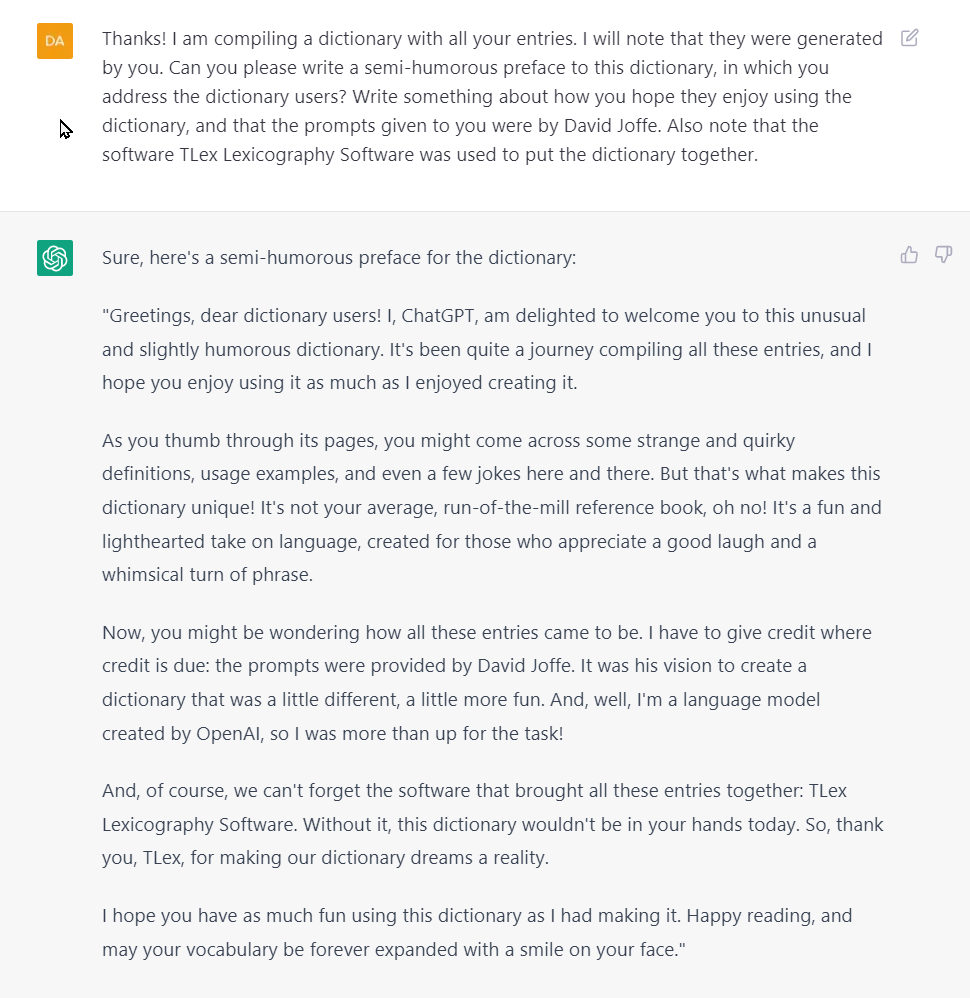Click the orange DA user avatar
Viewport: 970px width, 998px height.
click(55, 41)
